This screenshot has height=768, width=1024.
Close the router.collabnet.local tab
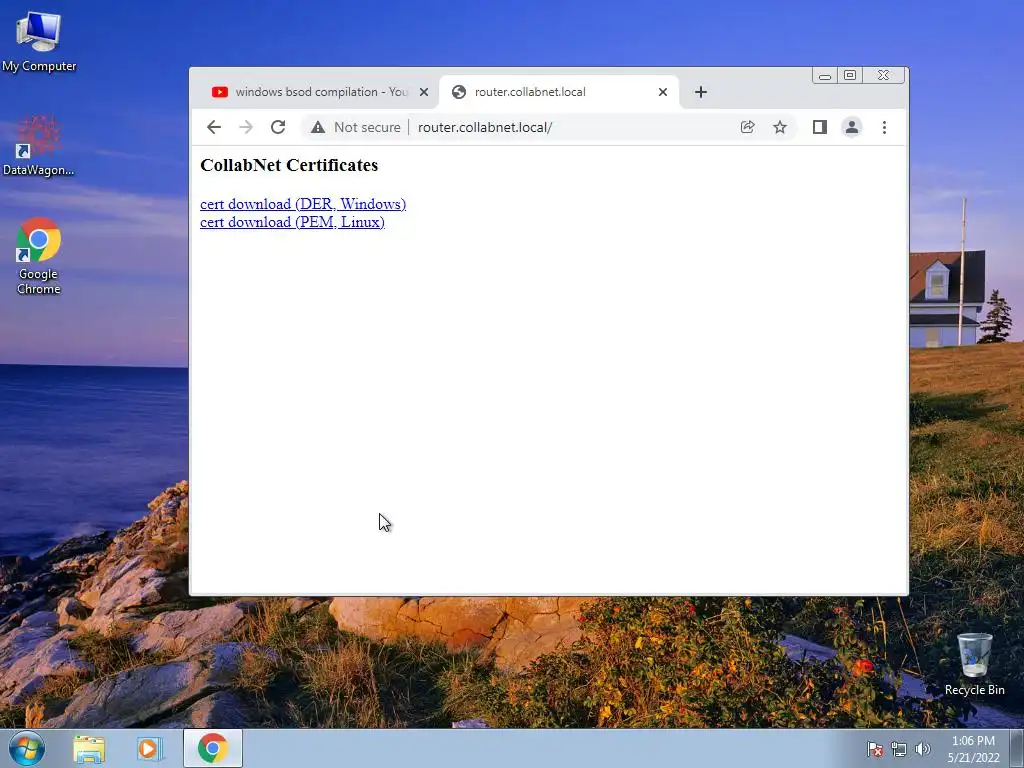point(663,92)
